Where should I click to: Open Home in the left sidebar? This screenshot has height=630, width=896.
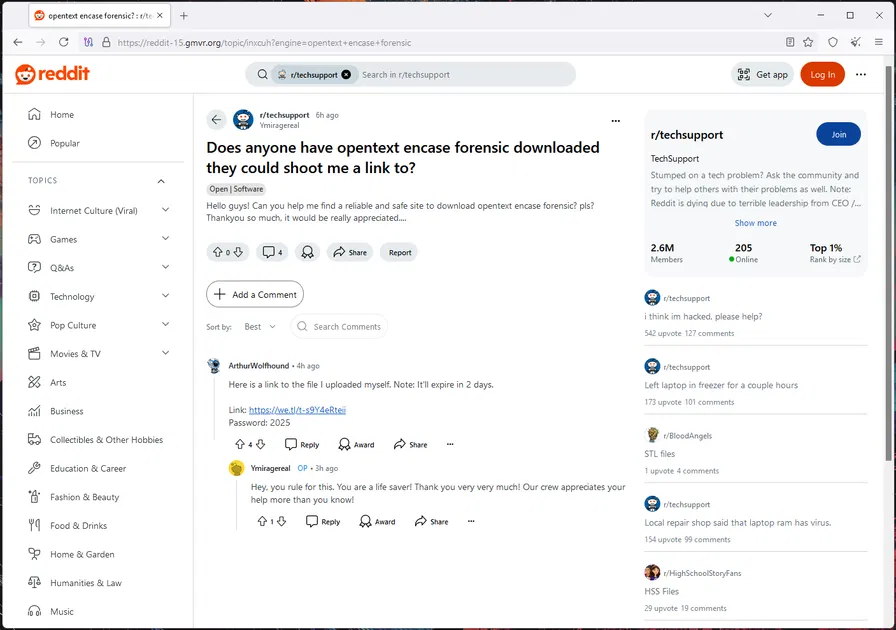(x=62, y=115)
